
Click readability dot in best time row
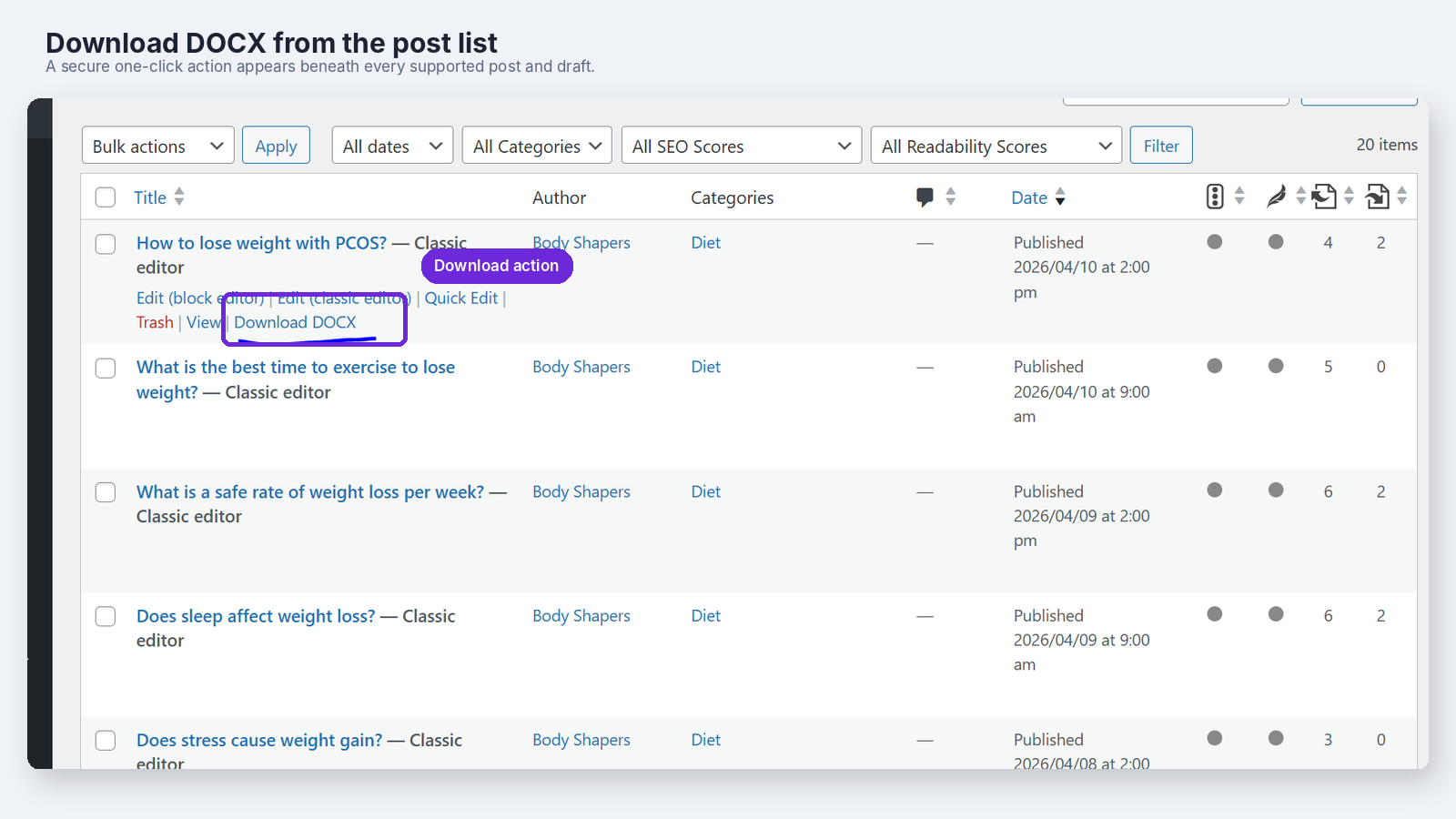coord(1276,366)
